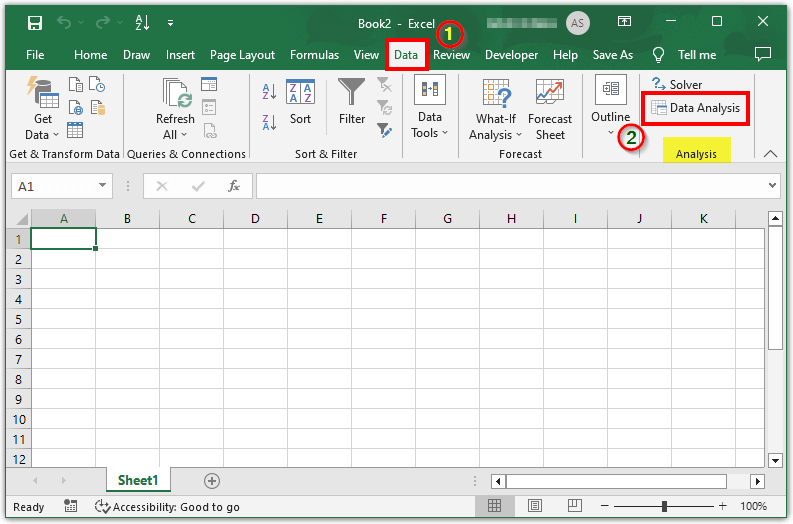Expand the Refresh All dropdown arrow
Screen dimensions: 793x524
184,135
